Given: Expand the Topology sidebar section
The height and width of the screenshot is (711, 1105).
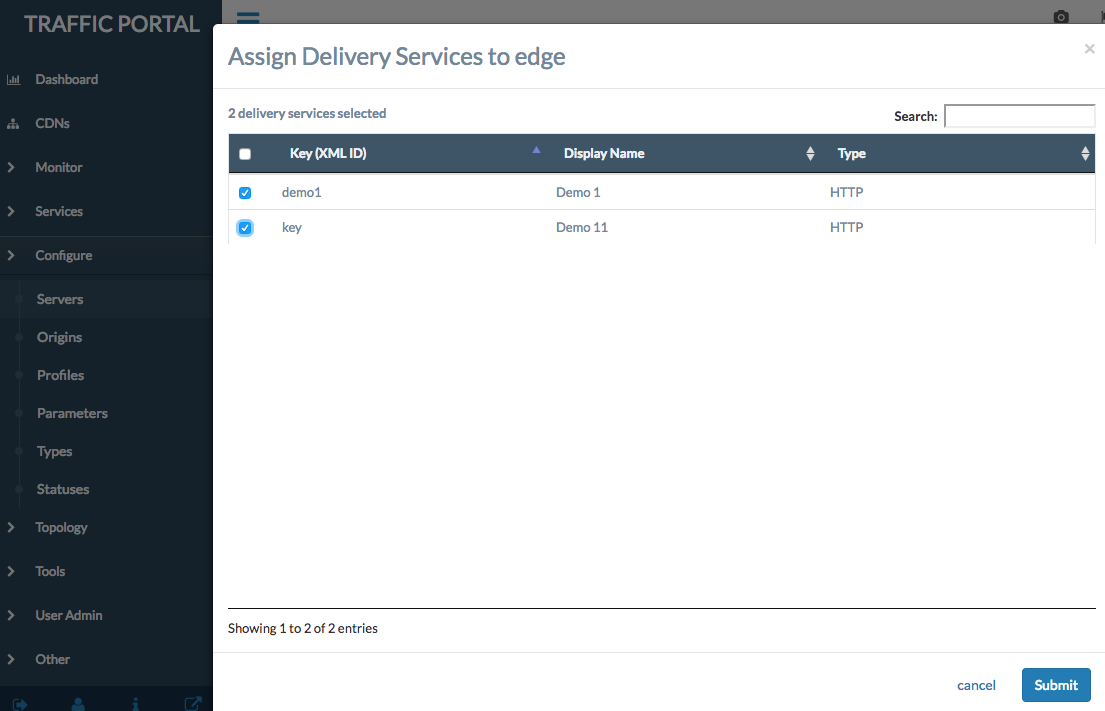Looking at the screenshot, I should coord(61,527).
